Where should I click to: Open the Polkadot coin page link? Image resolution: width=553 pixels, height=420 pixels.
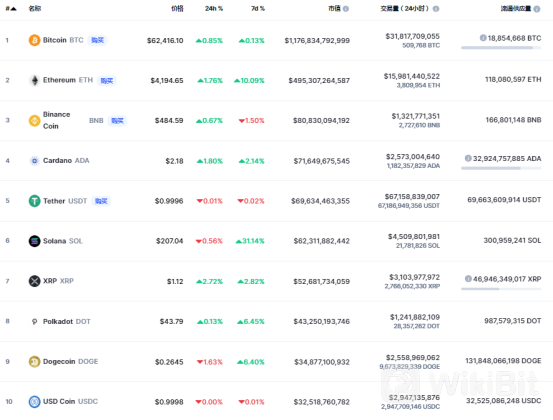[x=58, y=321]
